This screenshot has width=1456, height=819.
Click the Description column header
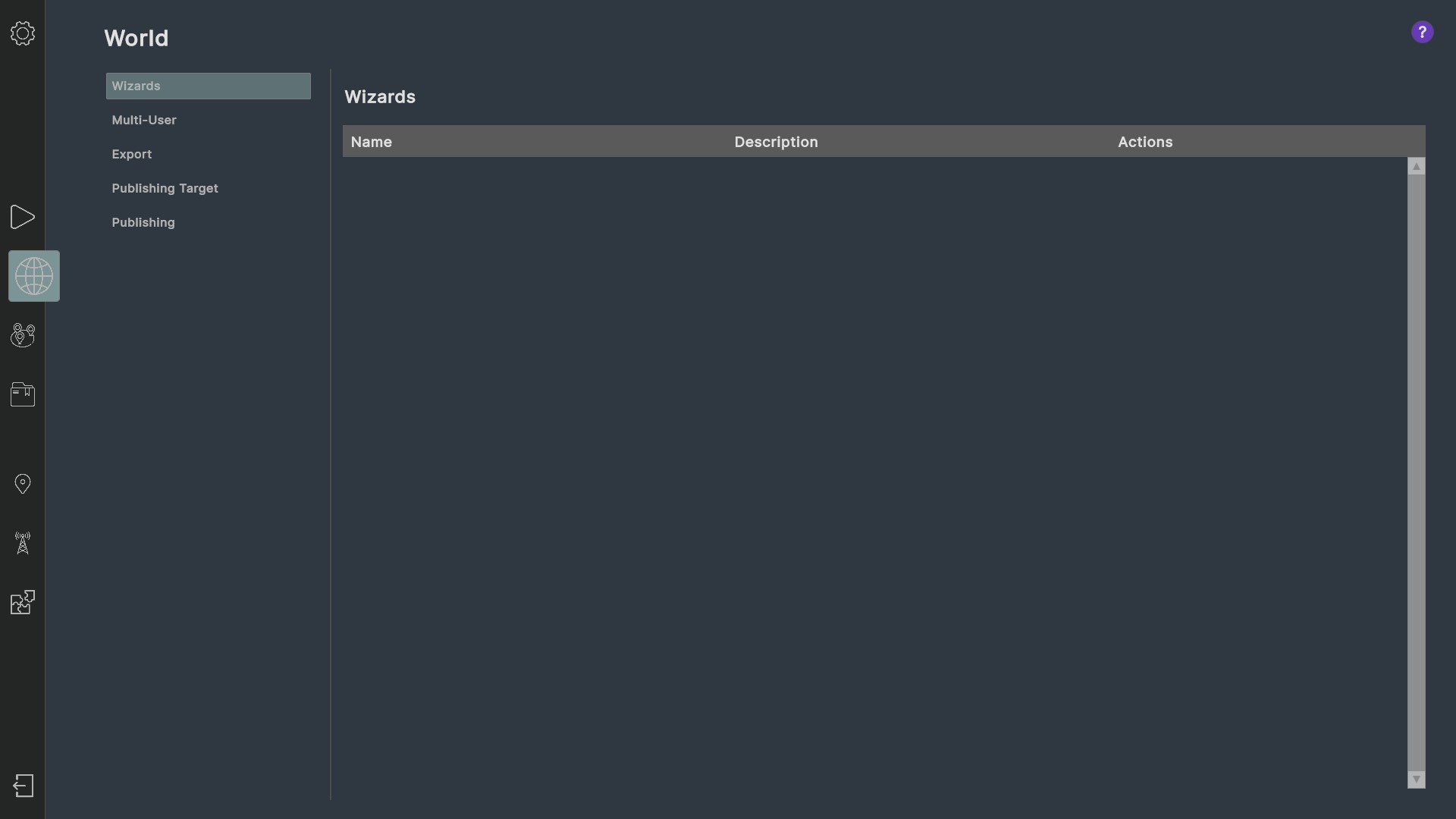click(776, 142)
